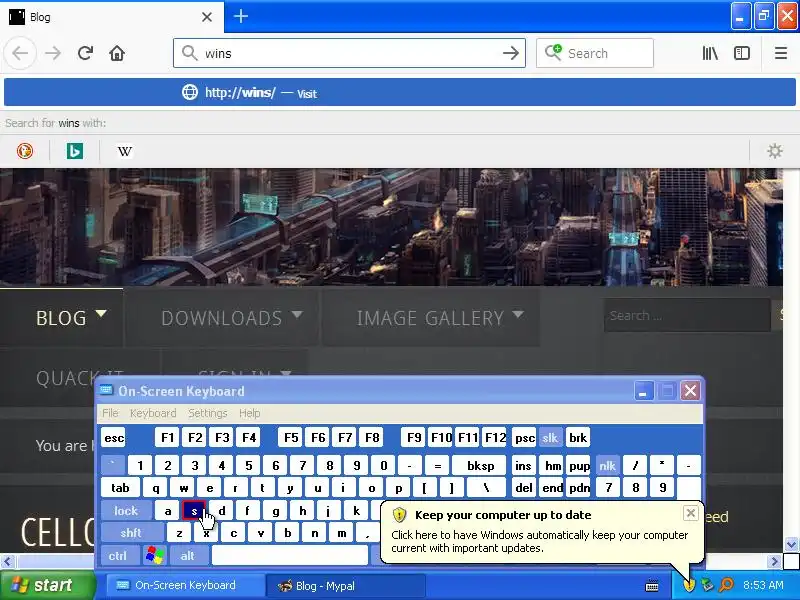Toggle the slk scroll lock key
The height and width of the screenshot is (600, 800).
tap(550, 438)
